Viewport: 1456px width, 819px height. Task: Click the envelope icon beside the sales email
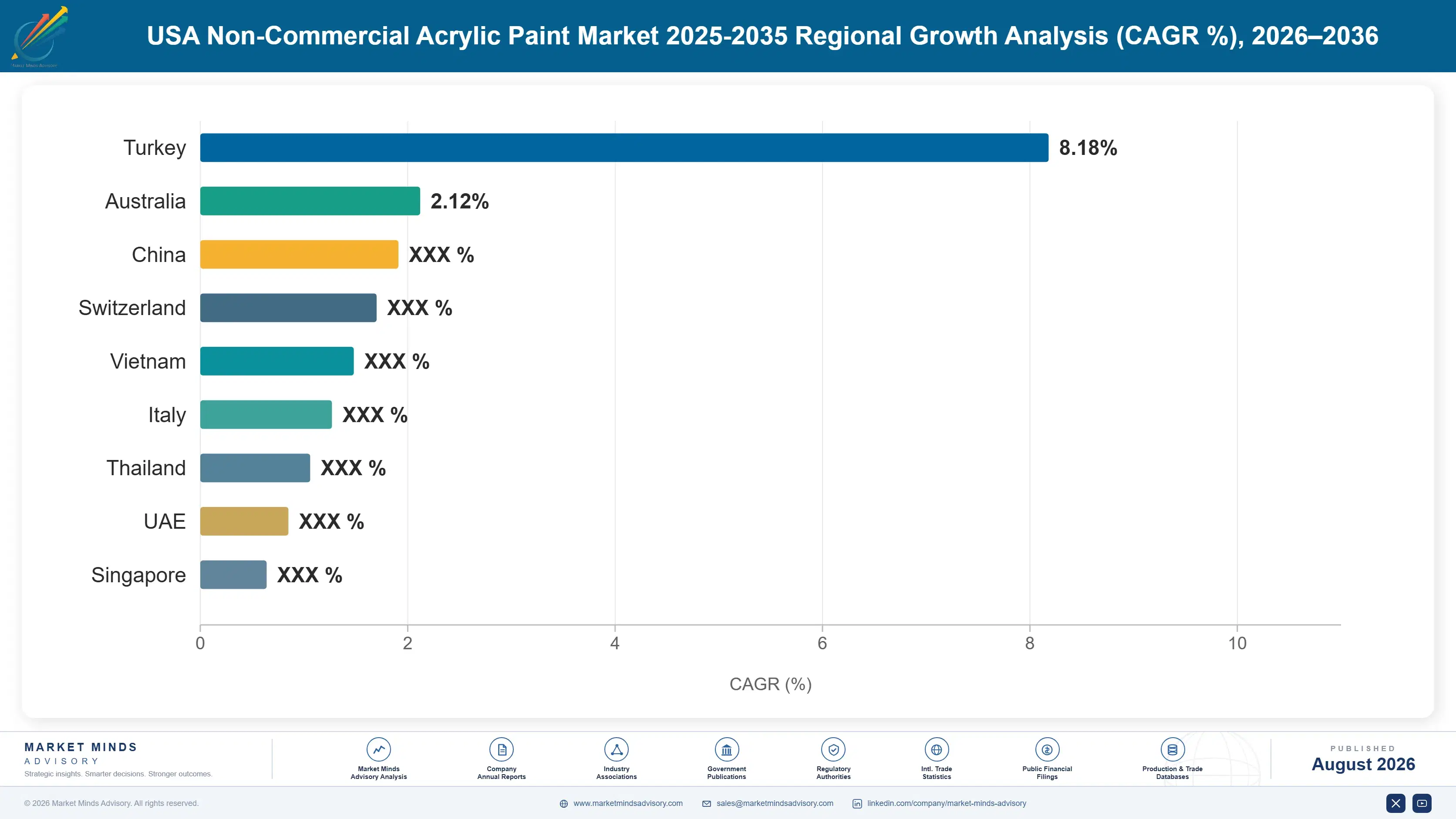707,804
